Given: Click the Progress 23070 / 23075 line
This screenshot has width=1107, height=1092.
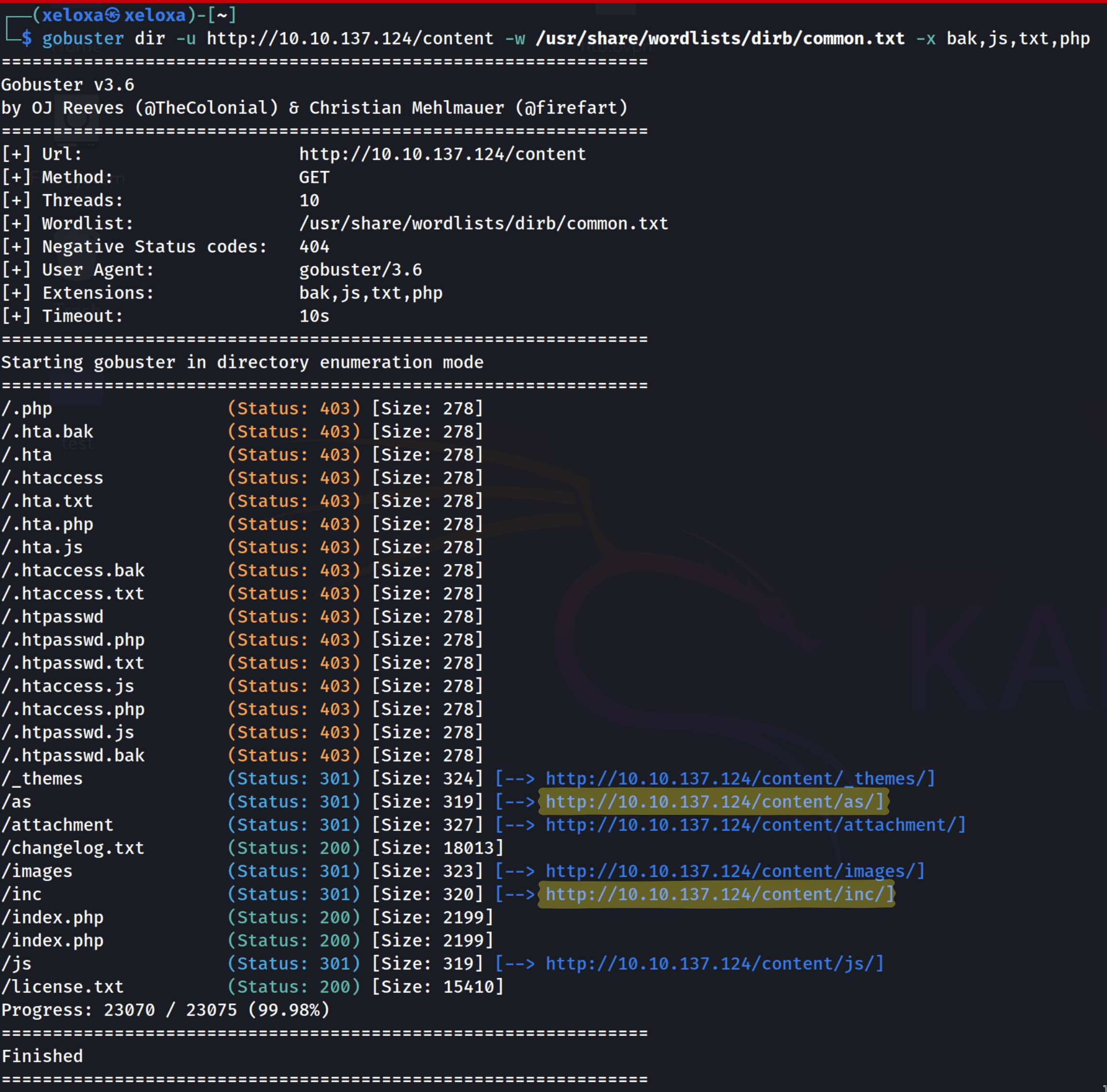Looking at the screenshot, I should (x=166, y=1010).
